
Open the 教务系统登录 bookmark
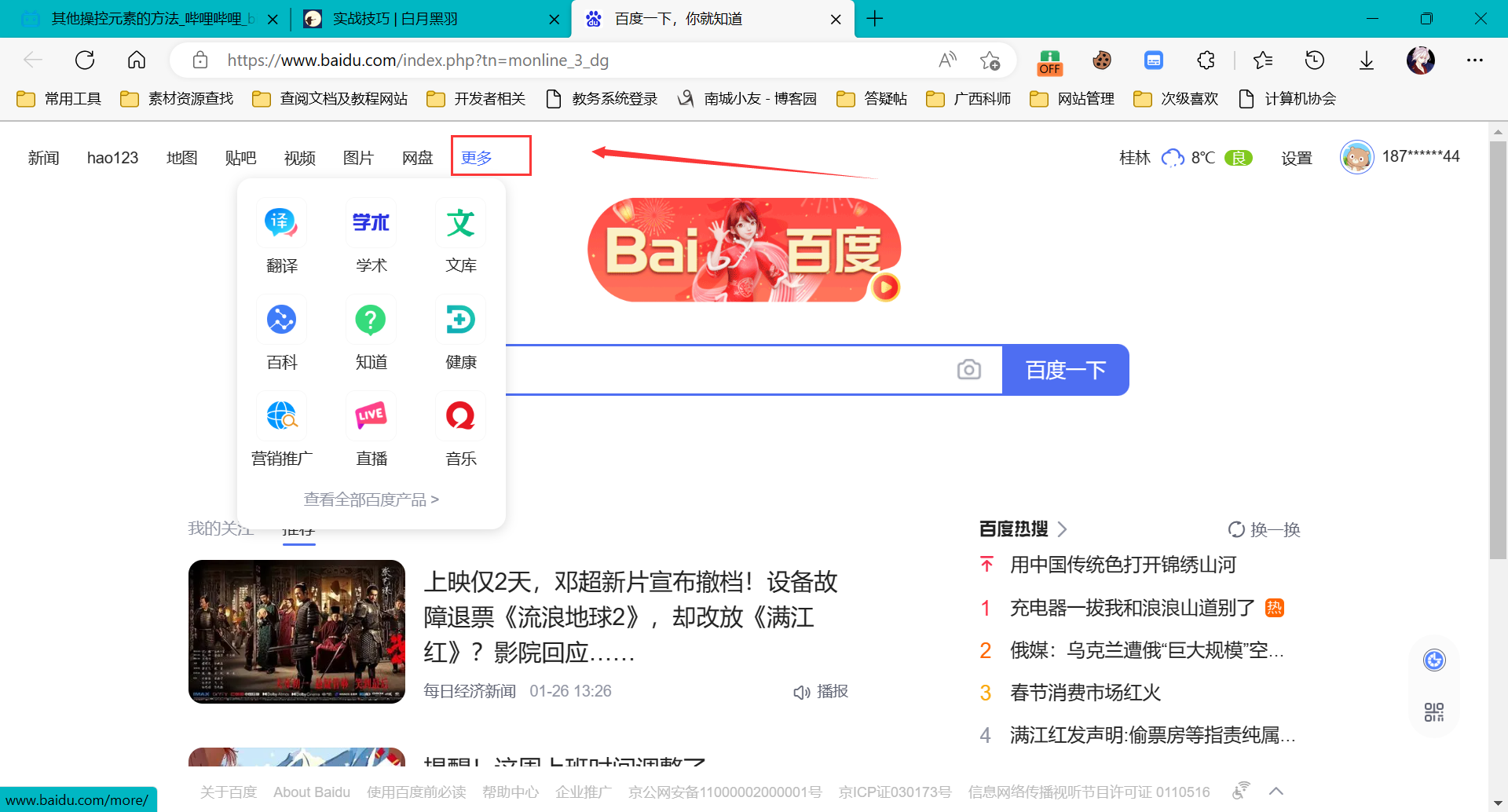[x=602, y=99]
